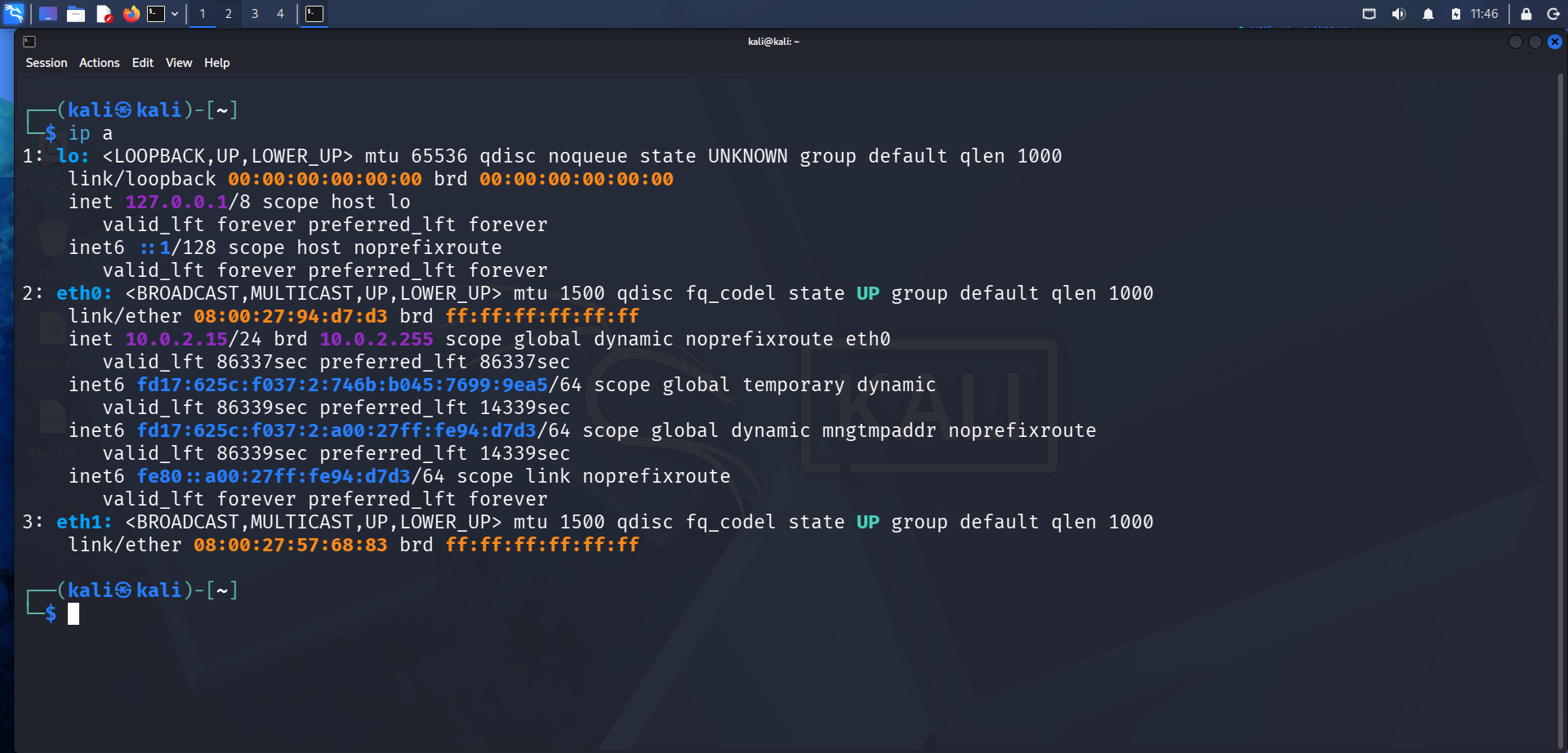
Task: Click the LOOPBACK,UP,LOWER_UP flags text
Action: 228,156
